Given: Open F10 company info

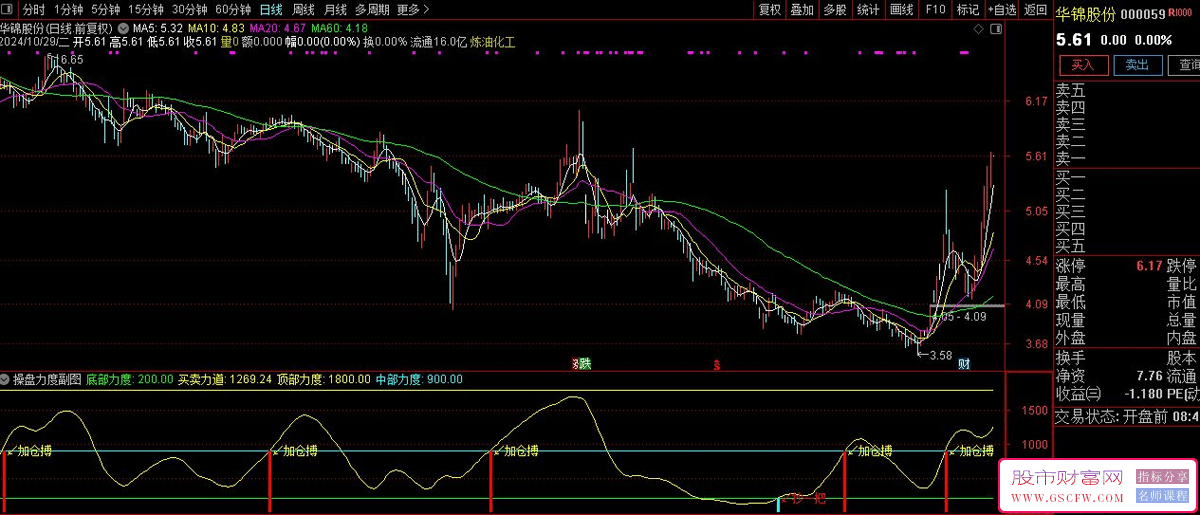Looking at the screenshot, I should pos(934,9).
